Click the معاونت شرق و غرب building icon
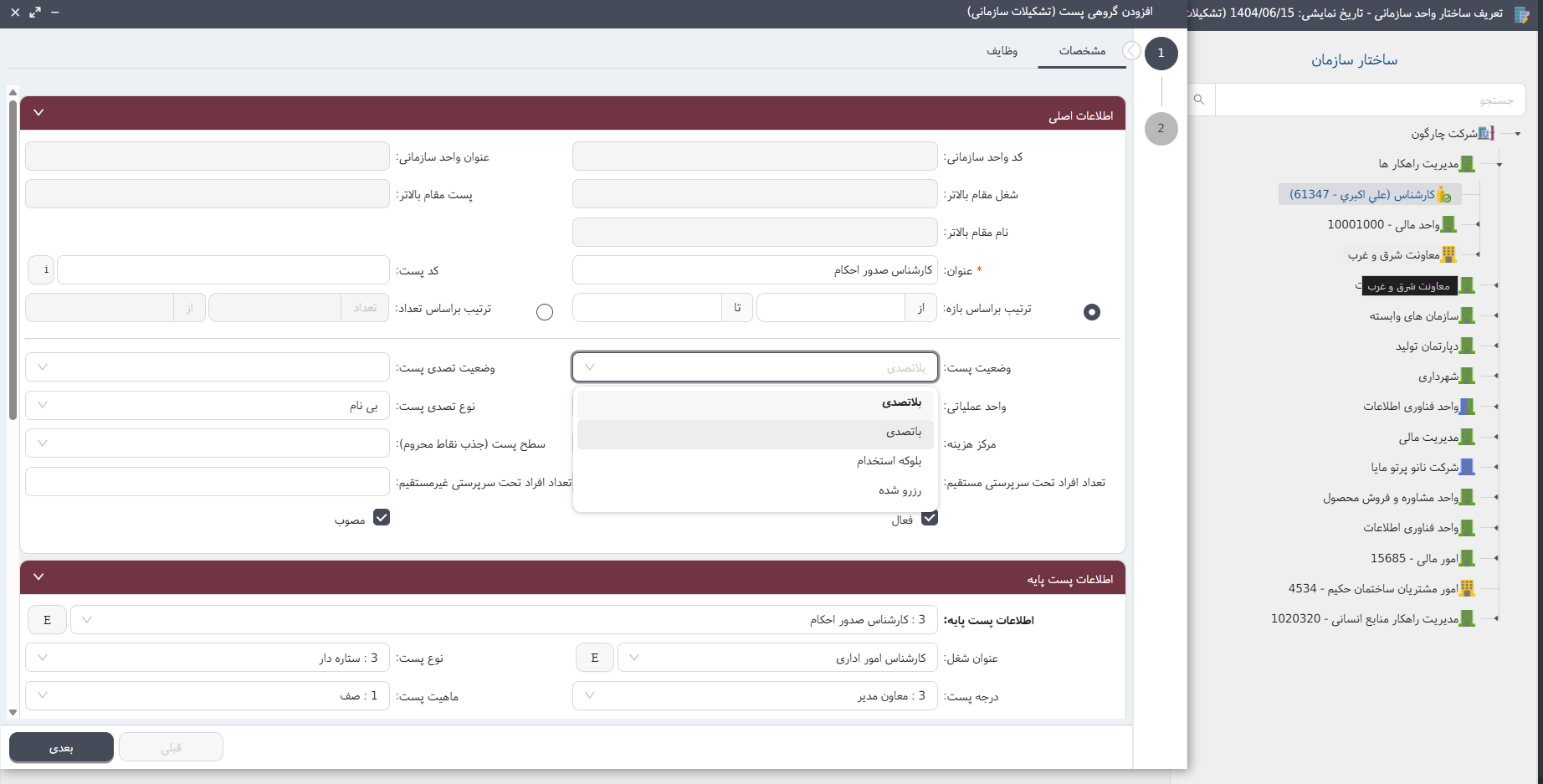The image size is (1543, 784). (1449, 255)
